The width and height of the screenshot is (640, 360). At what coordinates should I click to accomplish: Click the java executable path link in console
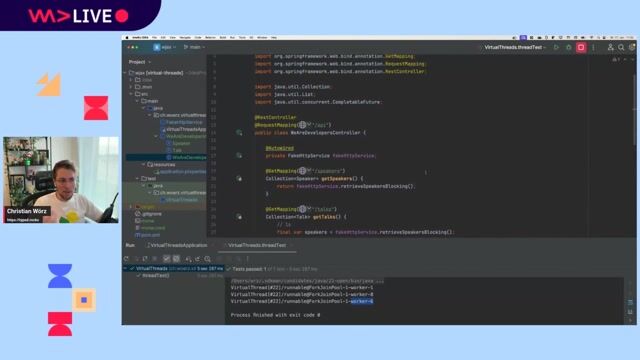click(x=307, y=281)
